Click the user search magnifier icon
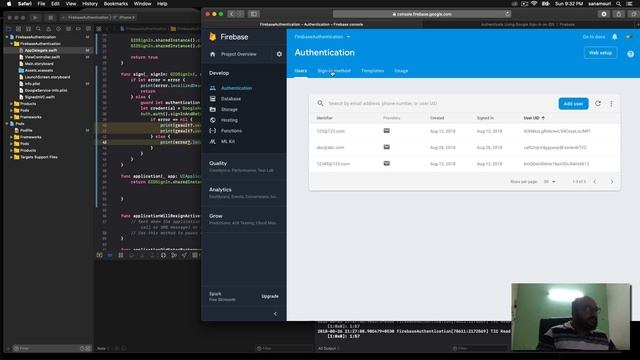 pos(320,103)
